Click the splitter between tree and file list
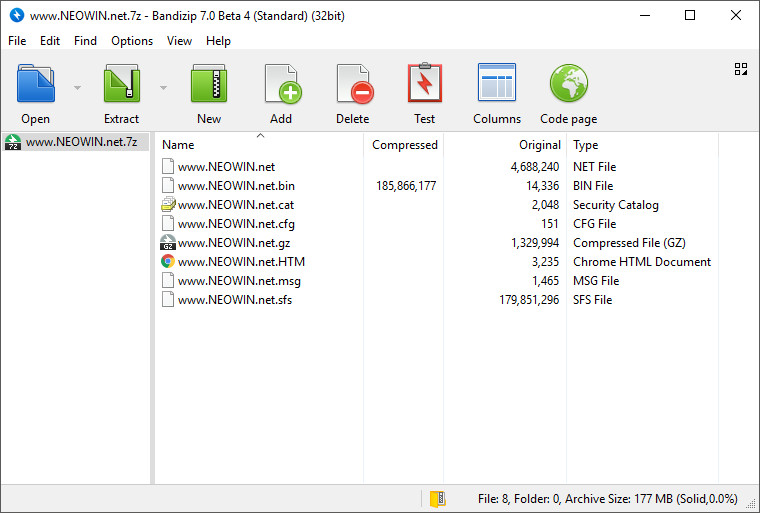760x513 pixels. click(x=152, y=308)
